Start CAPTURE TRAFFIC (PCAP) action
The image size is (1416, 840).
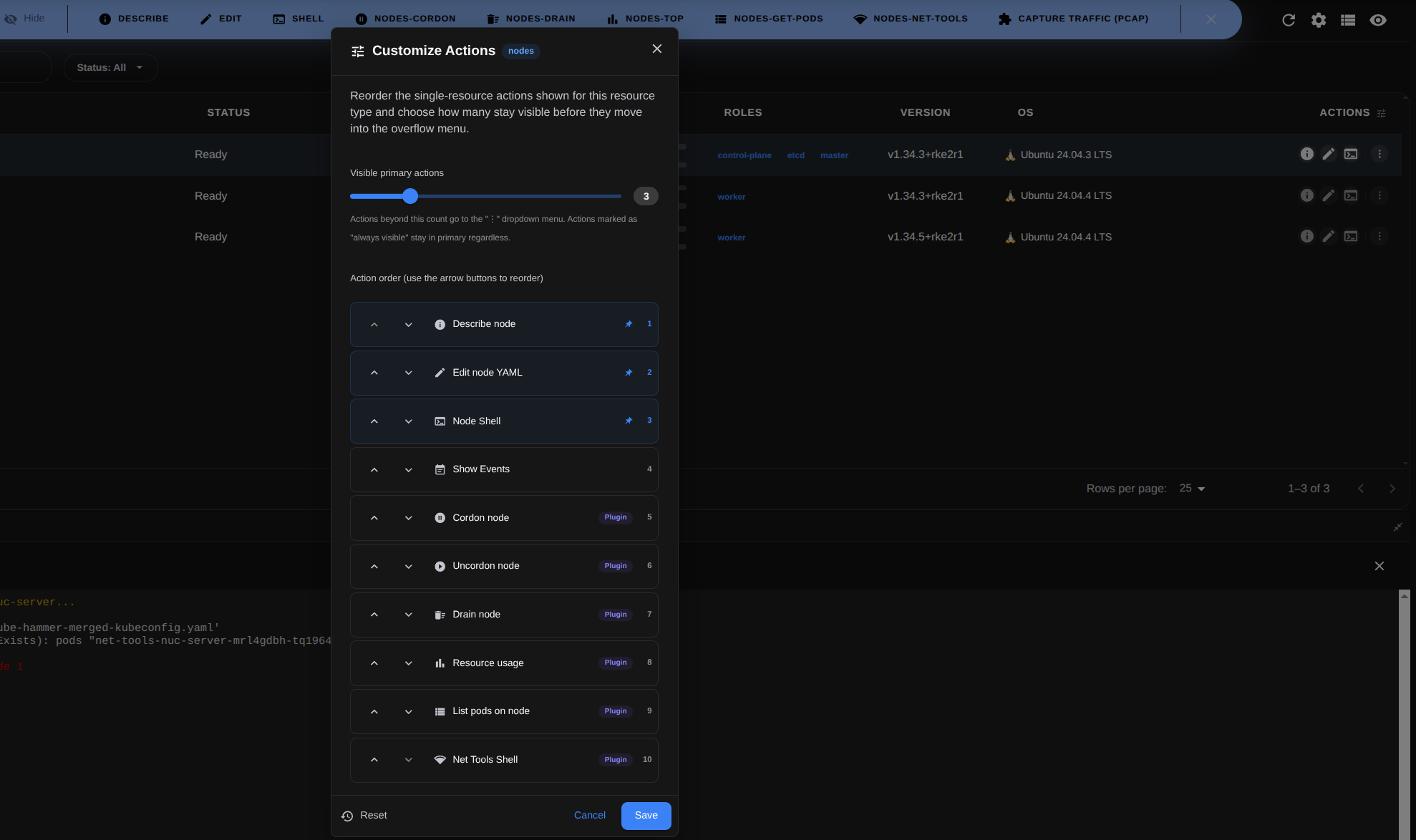point(1073,19)
